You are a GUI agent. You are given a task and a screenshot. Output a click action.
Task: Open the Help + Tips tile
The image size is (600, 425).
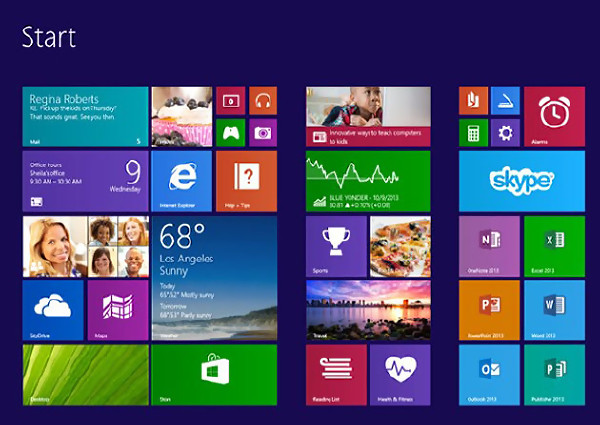tap(246, 181)
